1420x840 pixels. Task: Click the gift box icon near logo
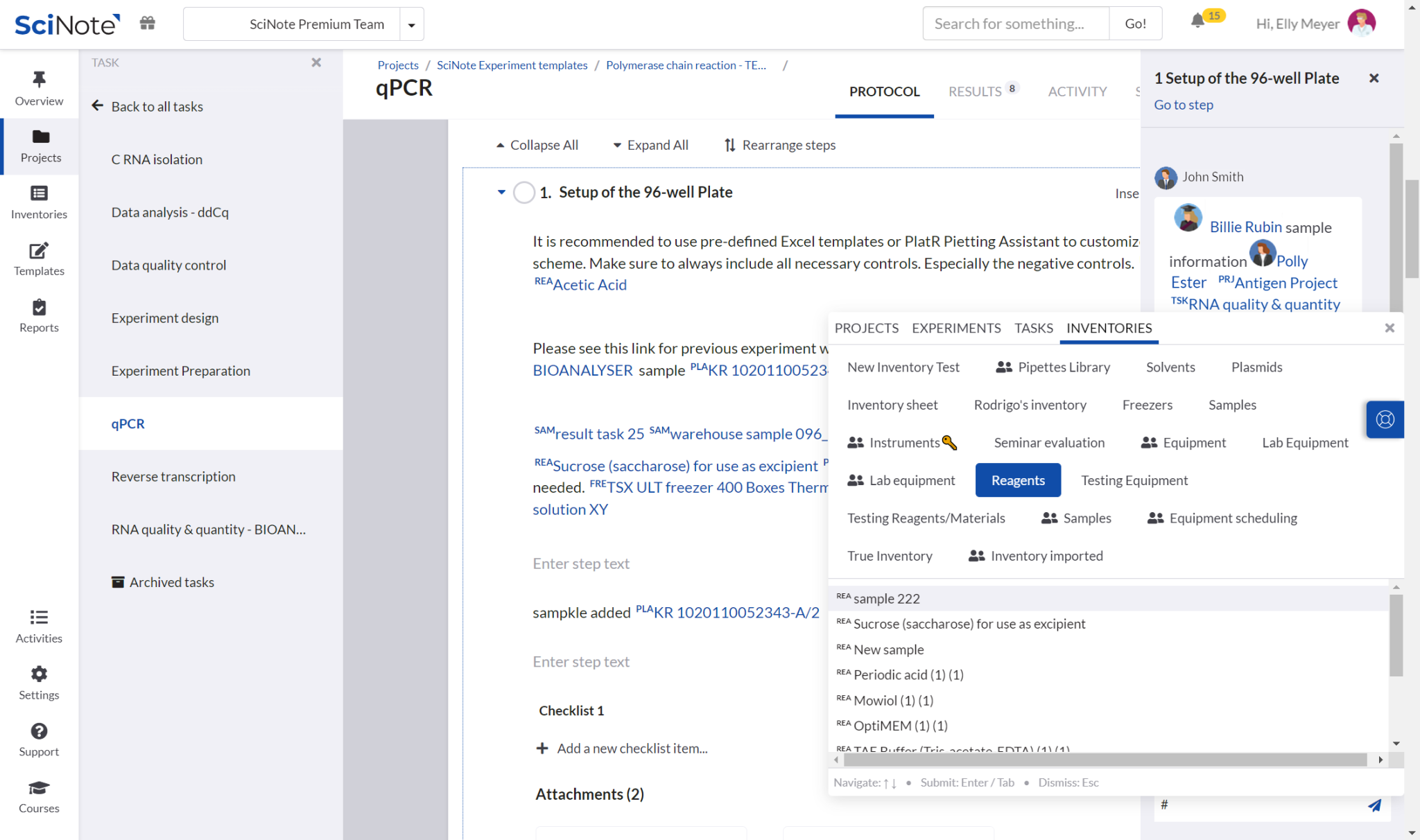[x=147, y=24]
